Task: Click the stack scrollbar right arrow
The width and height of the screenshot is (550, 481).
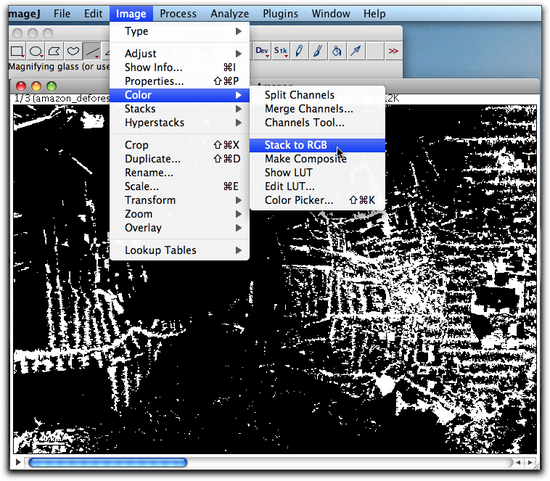Action: click(x=530, y=462)
